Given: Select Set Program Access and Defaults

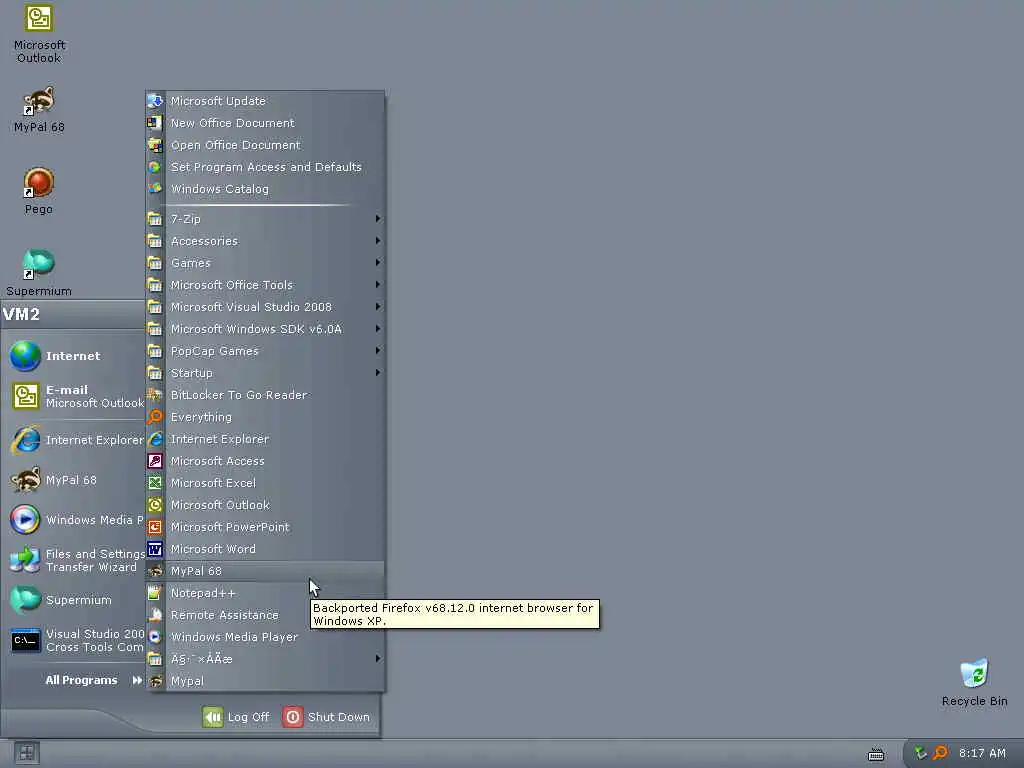Looking at the screenshot, I should click(x=265, y=167).
